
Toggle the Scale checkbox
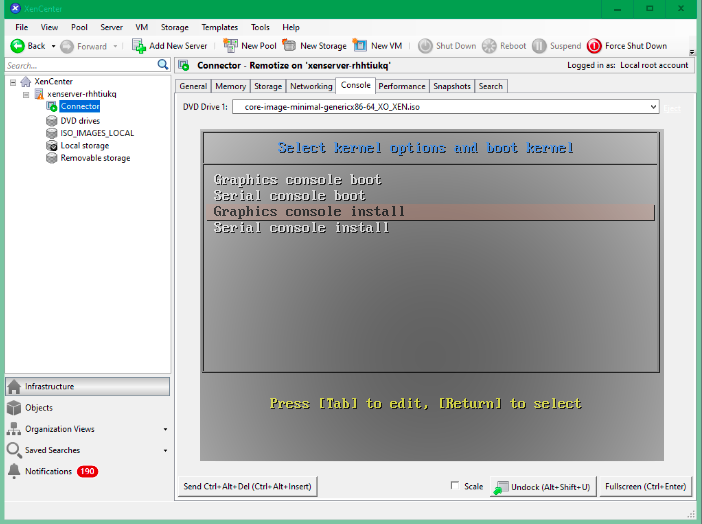point(455,485)
